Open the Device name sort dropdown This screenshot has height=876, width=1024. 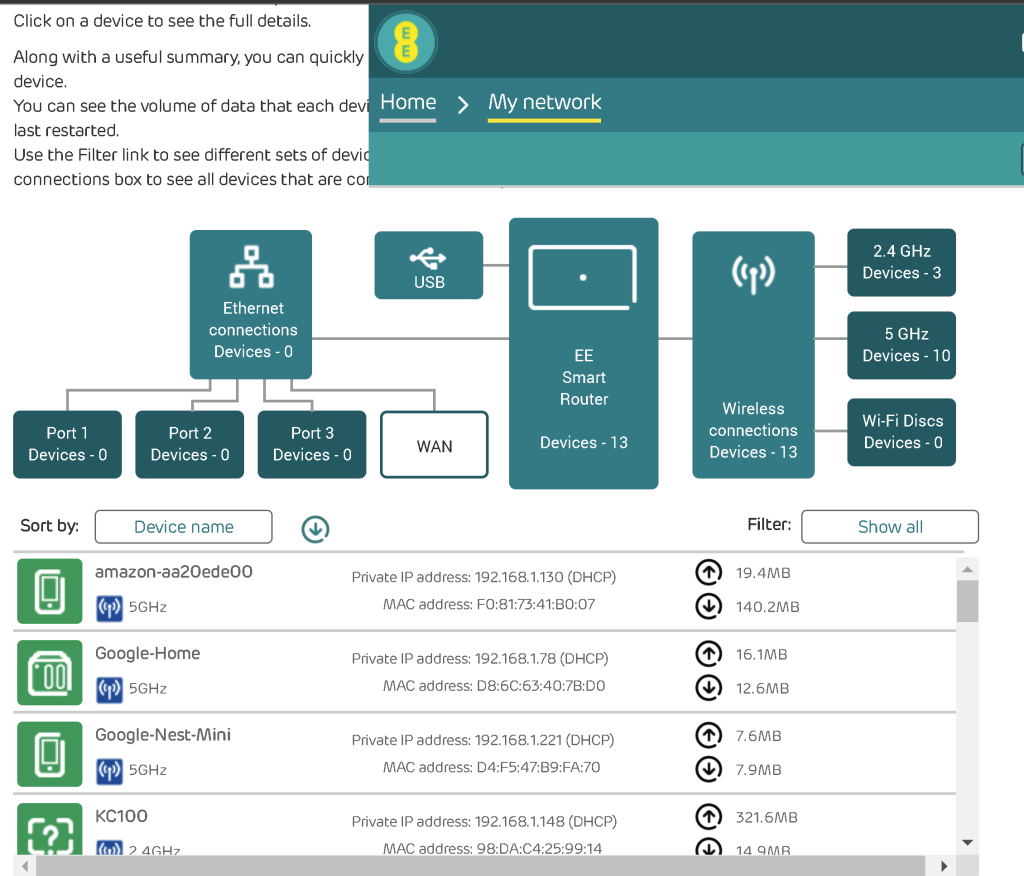[184, 527]
